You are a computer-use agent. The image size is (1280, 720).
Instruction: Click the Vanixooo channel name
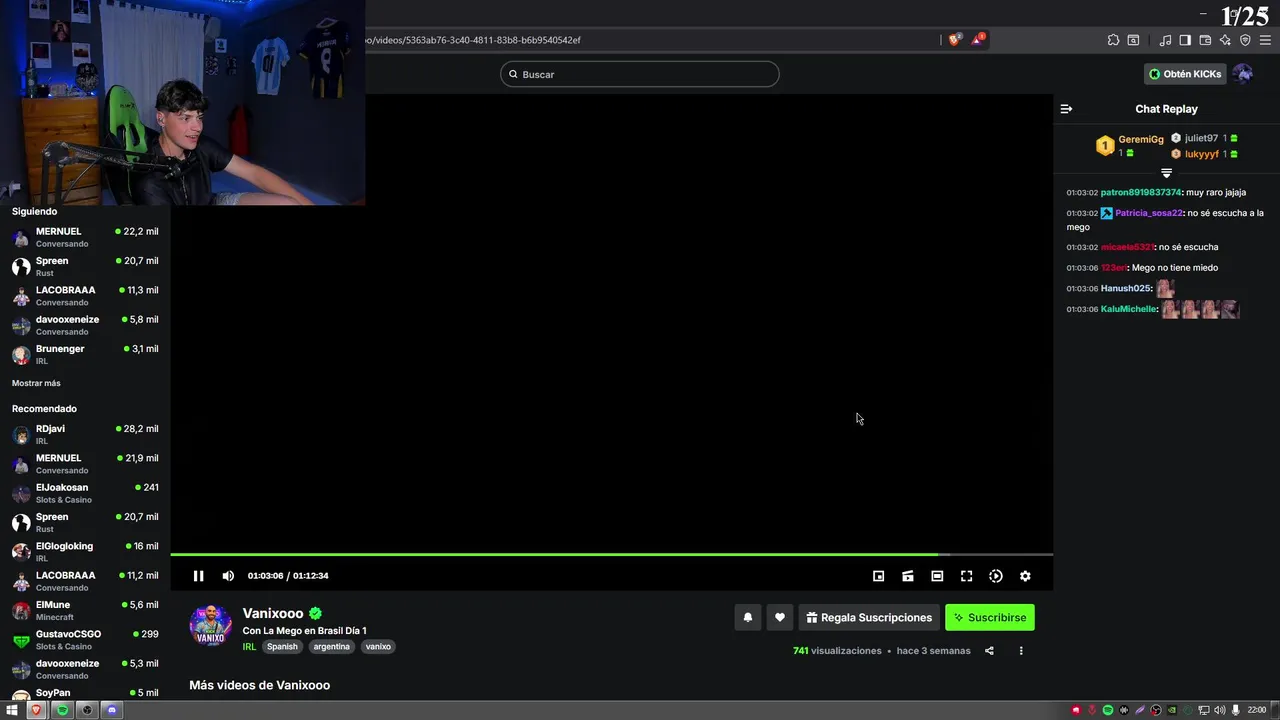[273, 613]
